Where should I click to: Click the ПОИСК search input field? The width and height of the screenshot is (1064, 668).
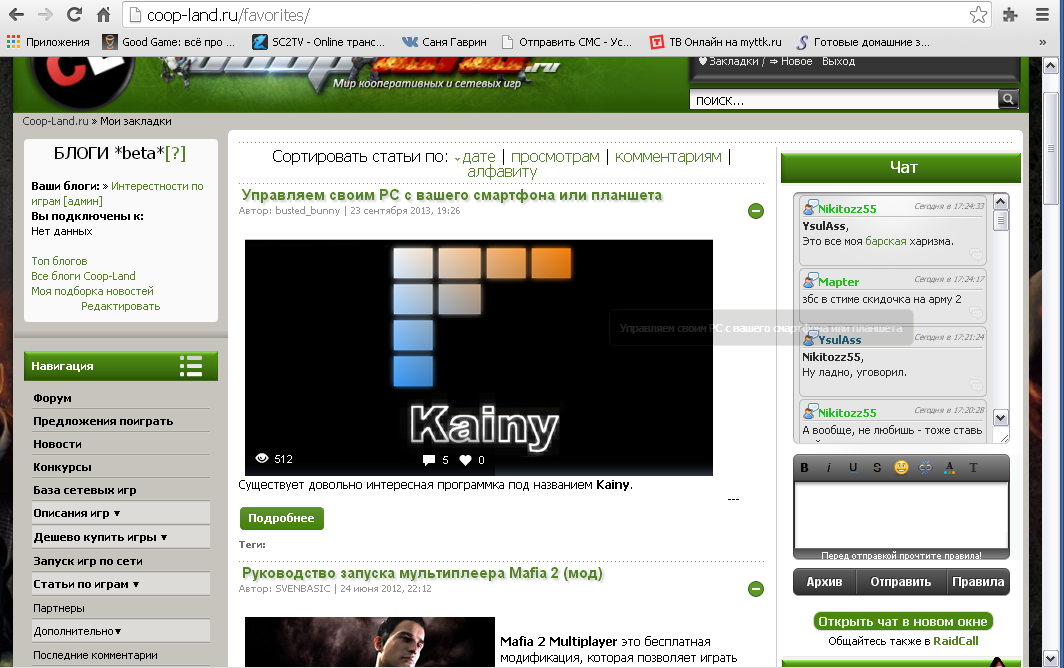coord(843,100)
